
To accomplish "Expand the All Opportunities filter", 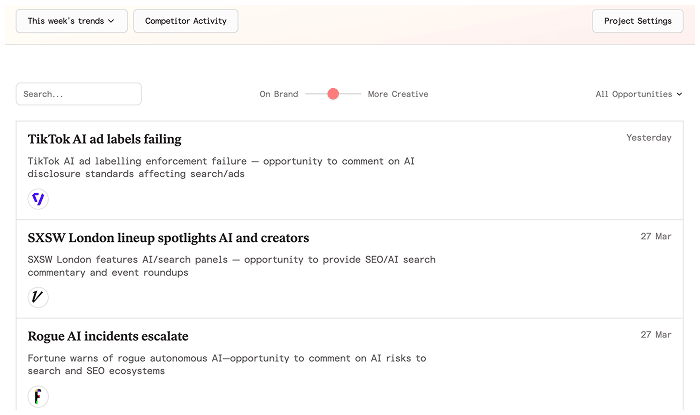I will (638, 94).
